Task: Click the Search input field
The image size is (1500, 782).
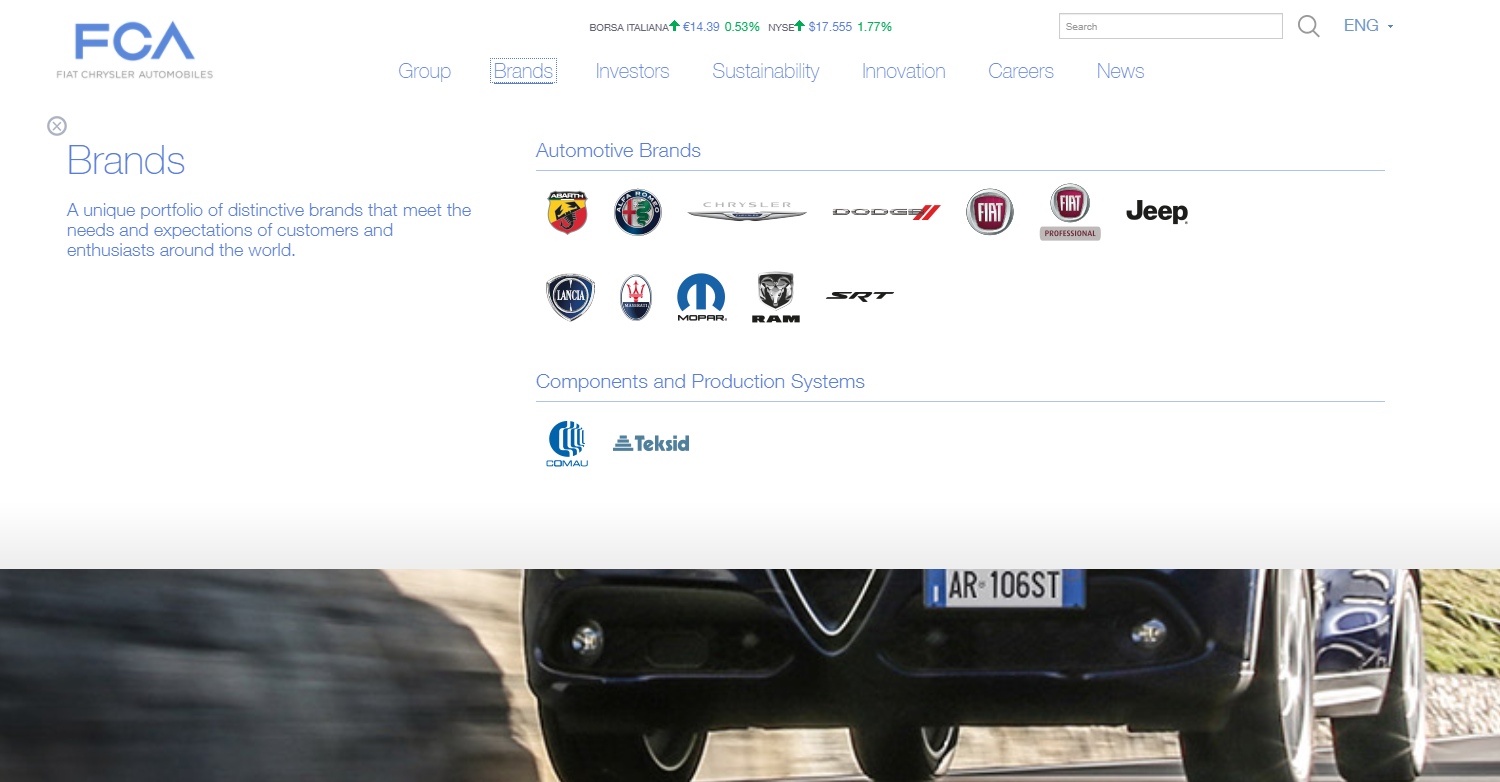Action: point(1170,26)
